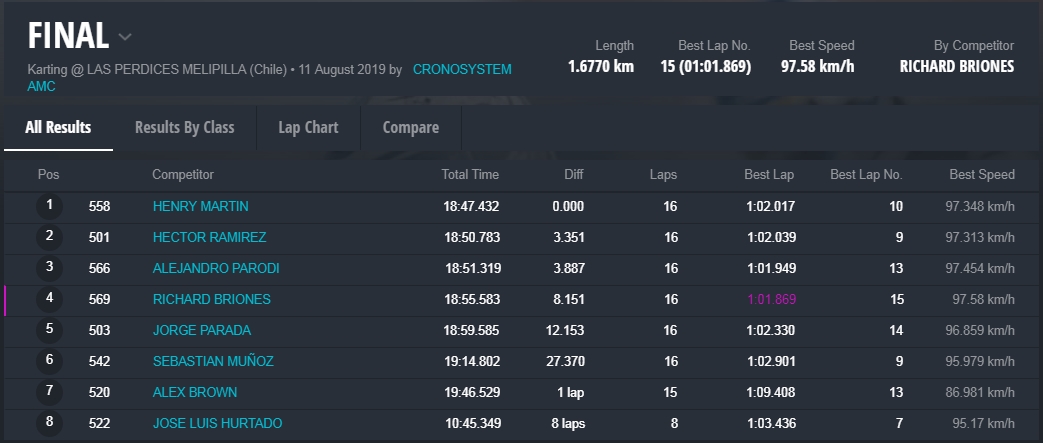
Task: Select the Lap Chart tab
Action: [x=308, y=128]
